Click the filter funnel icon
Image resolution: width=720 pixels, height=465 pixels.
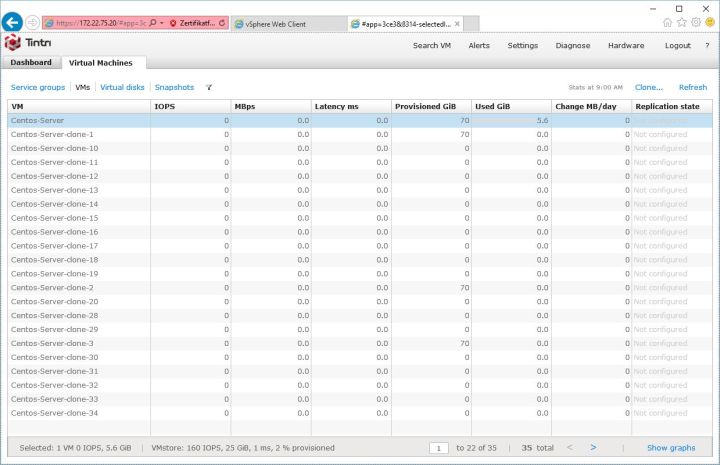tap(209, 88)
